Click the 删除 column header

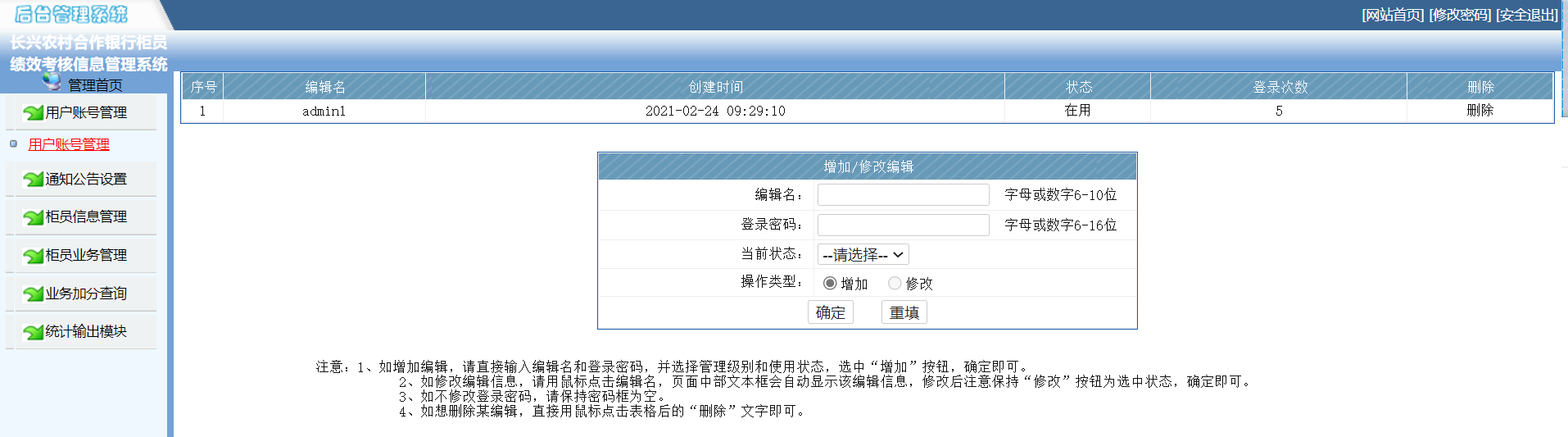[1480, 87]
